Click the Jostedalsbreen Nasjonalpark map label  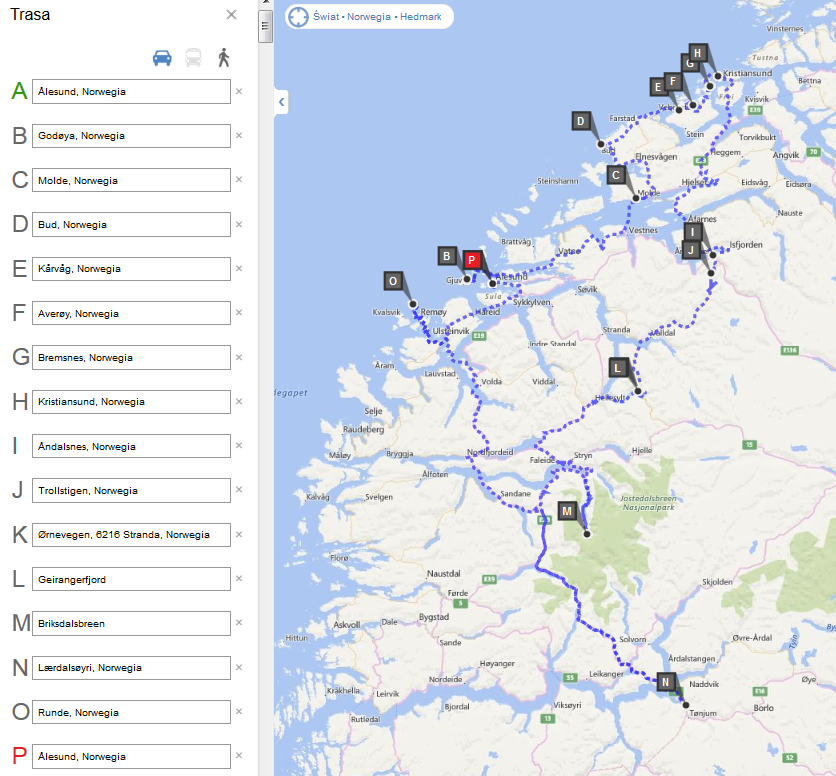click(x=648, y=503)
